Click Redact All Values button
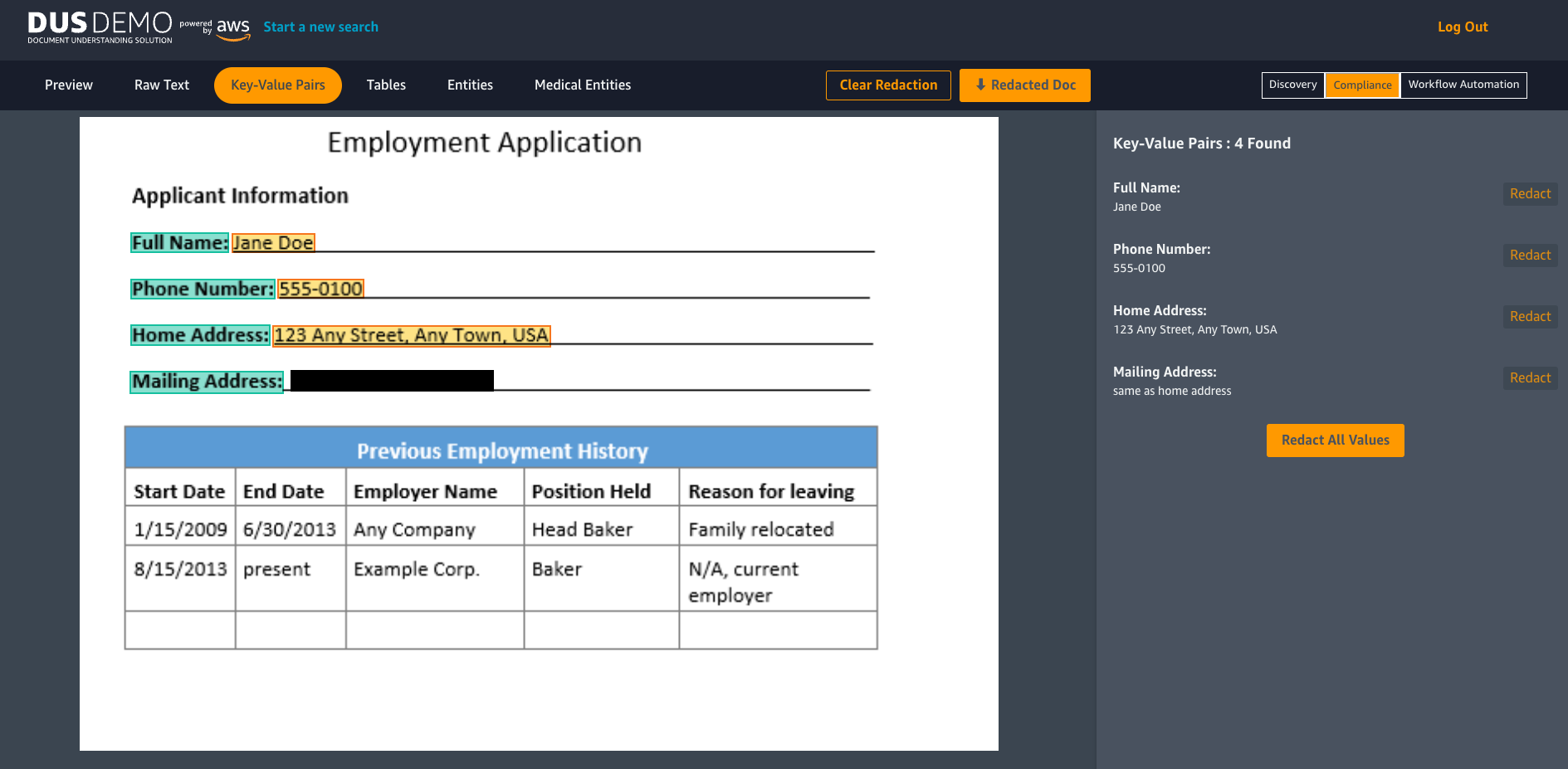The width and height of the screenshot is (1568, 769). [1335, 440]
